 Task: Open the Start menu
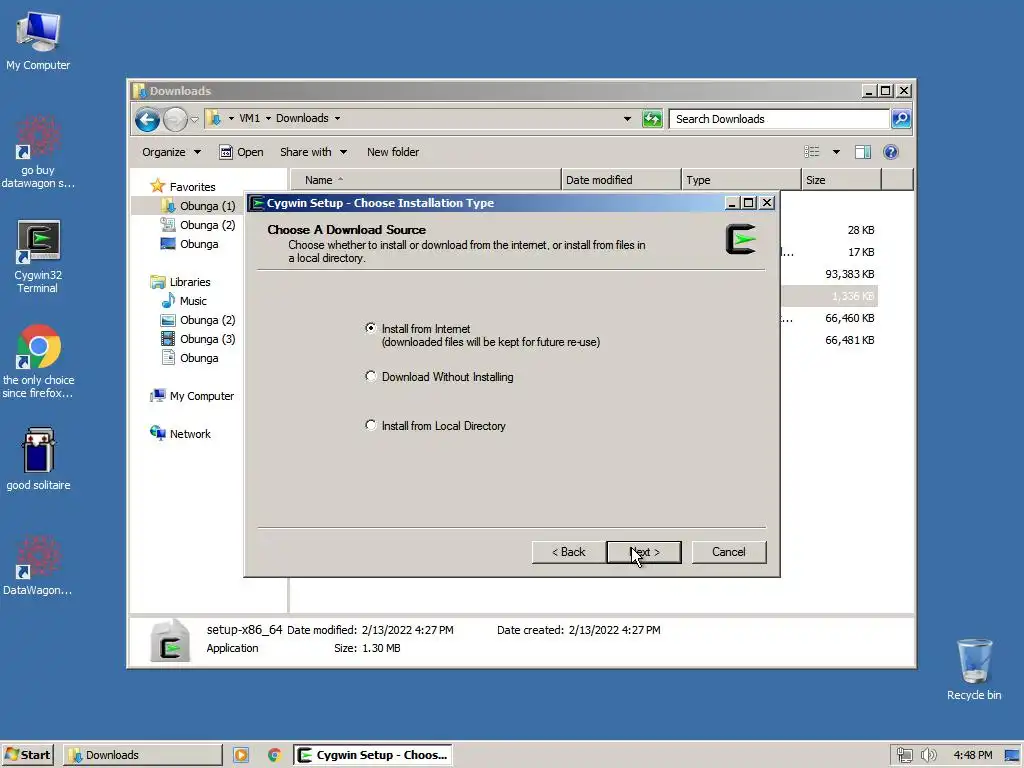tap(27, 755)
